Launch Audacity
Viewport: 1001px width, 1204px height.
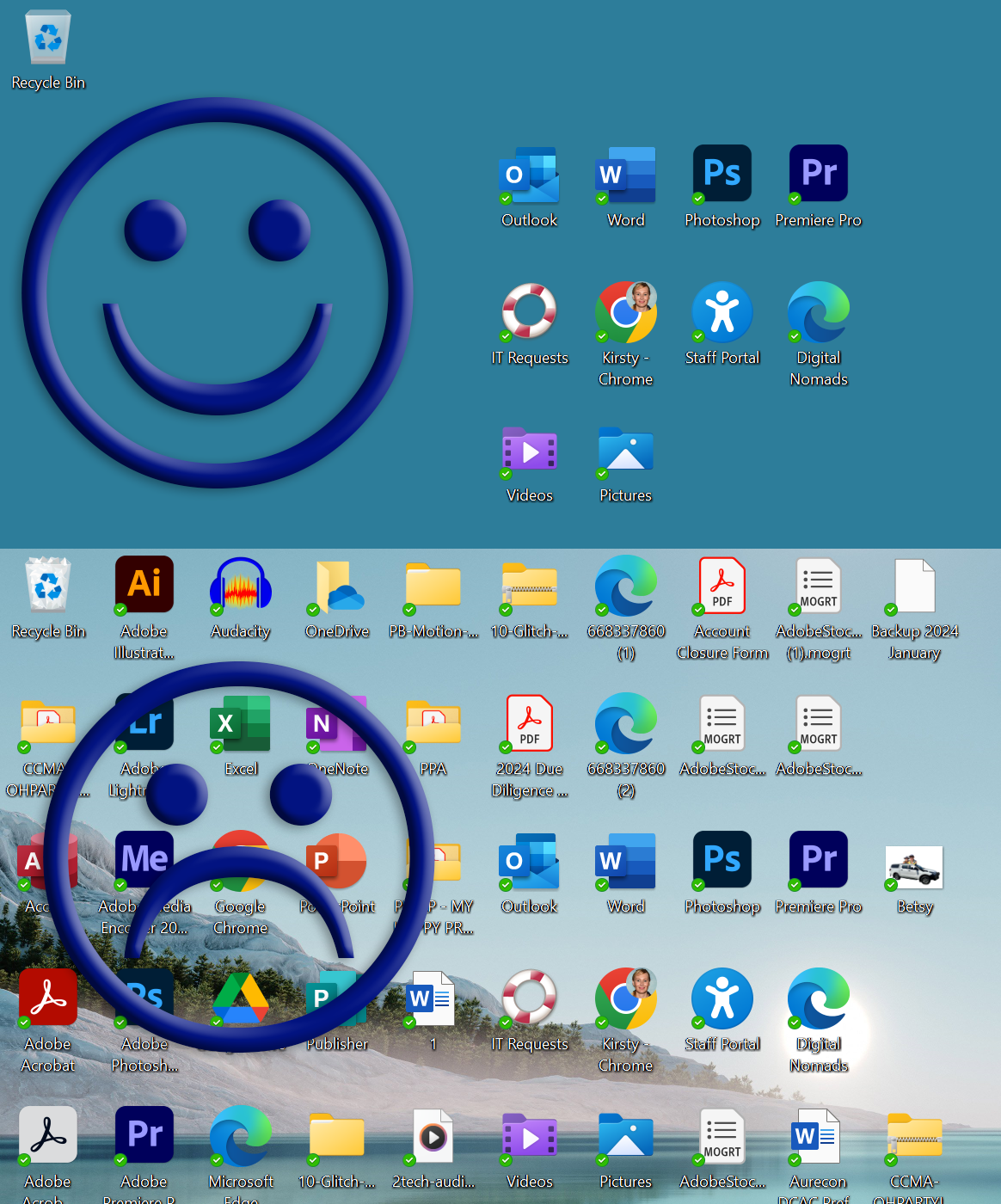(240, 585)
